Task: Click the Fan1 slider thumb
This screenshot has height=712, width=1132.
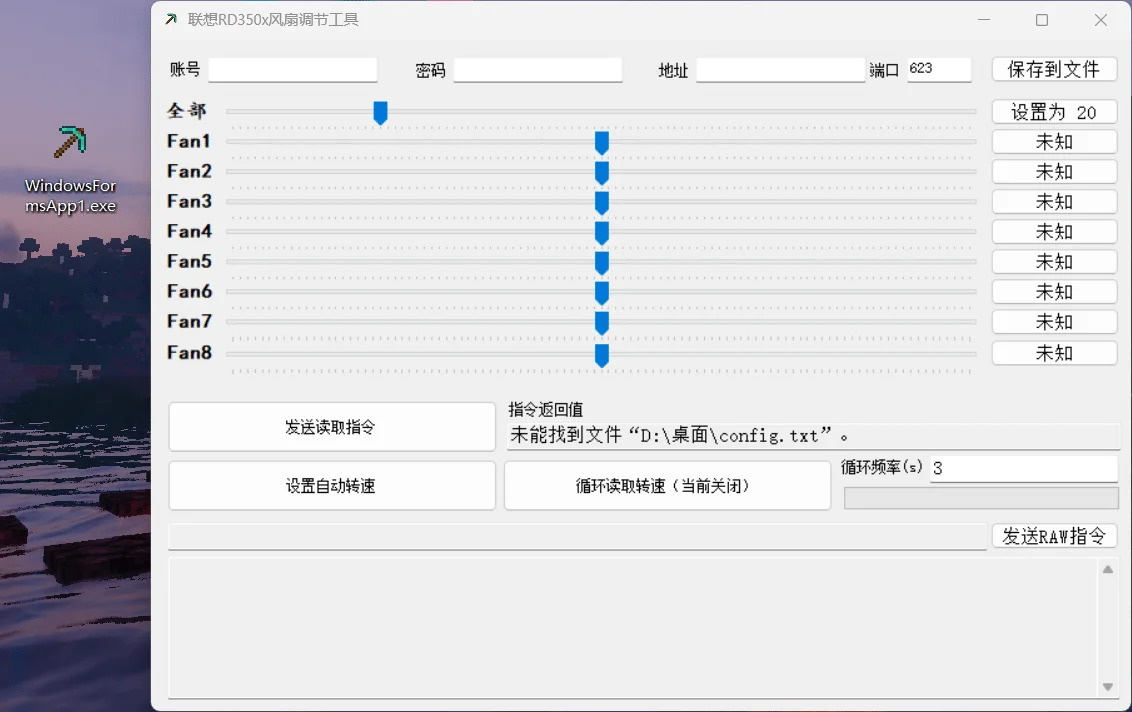Action: (602, 143)
